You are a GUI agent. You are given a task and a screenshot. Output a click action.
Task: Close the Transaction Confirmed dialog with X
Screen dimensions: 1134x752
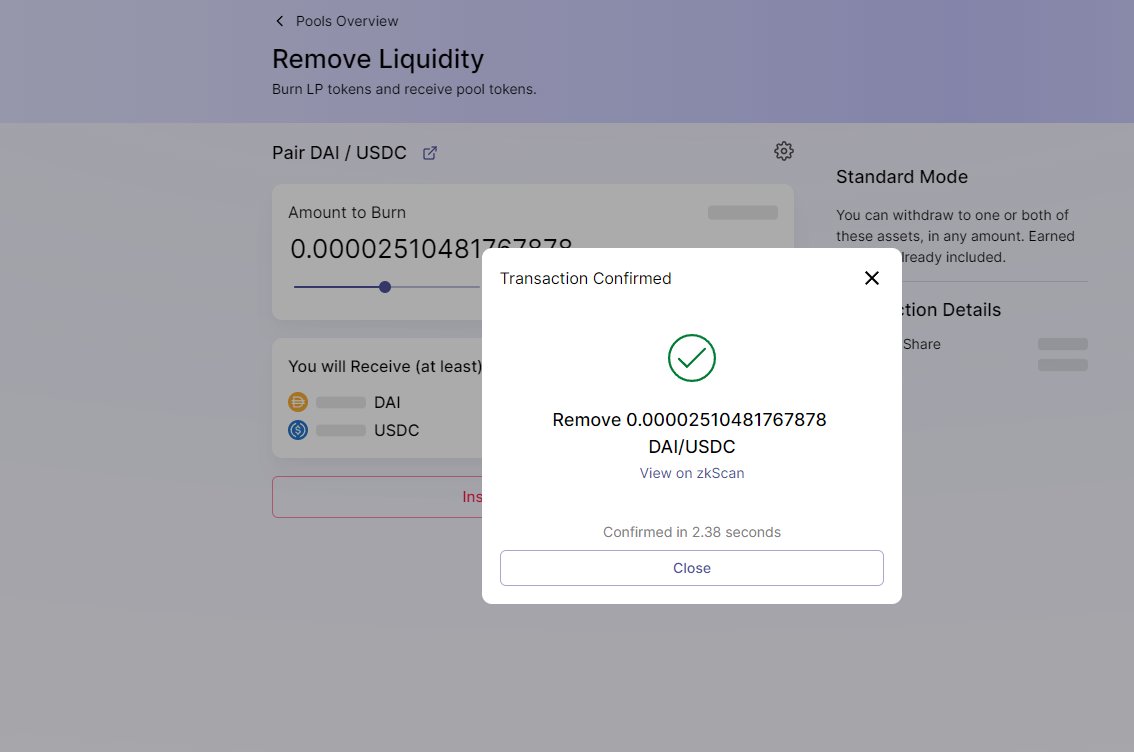871,278
